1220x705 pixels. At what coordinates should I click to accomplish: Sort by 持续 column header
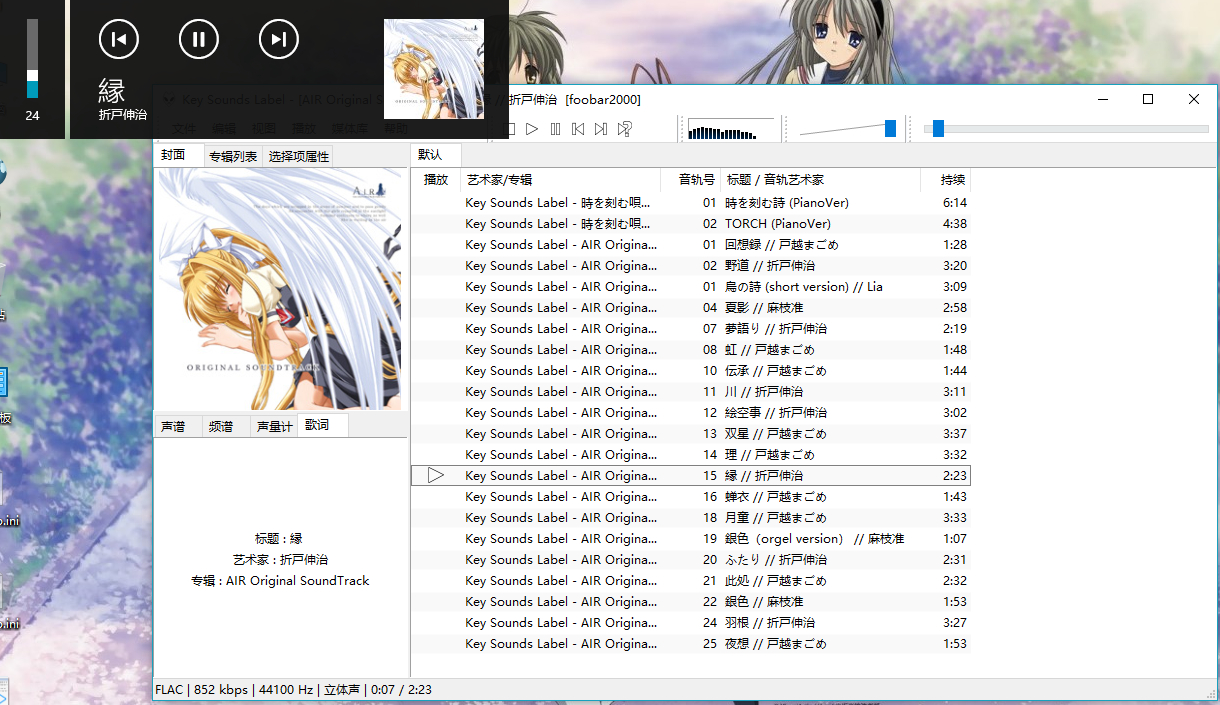tap(946, 180)
